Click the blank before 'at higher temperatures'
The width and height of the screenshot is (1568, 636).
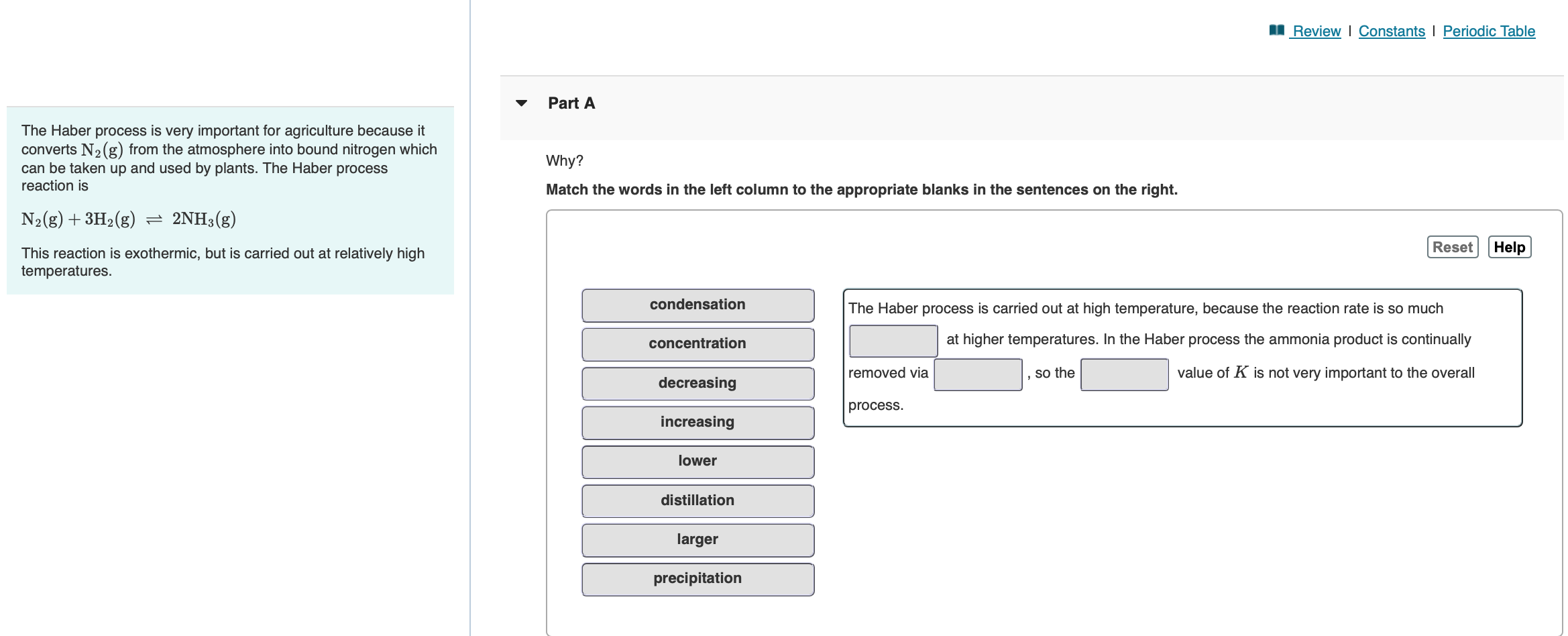click(x=893, y=341)
